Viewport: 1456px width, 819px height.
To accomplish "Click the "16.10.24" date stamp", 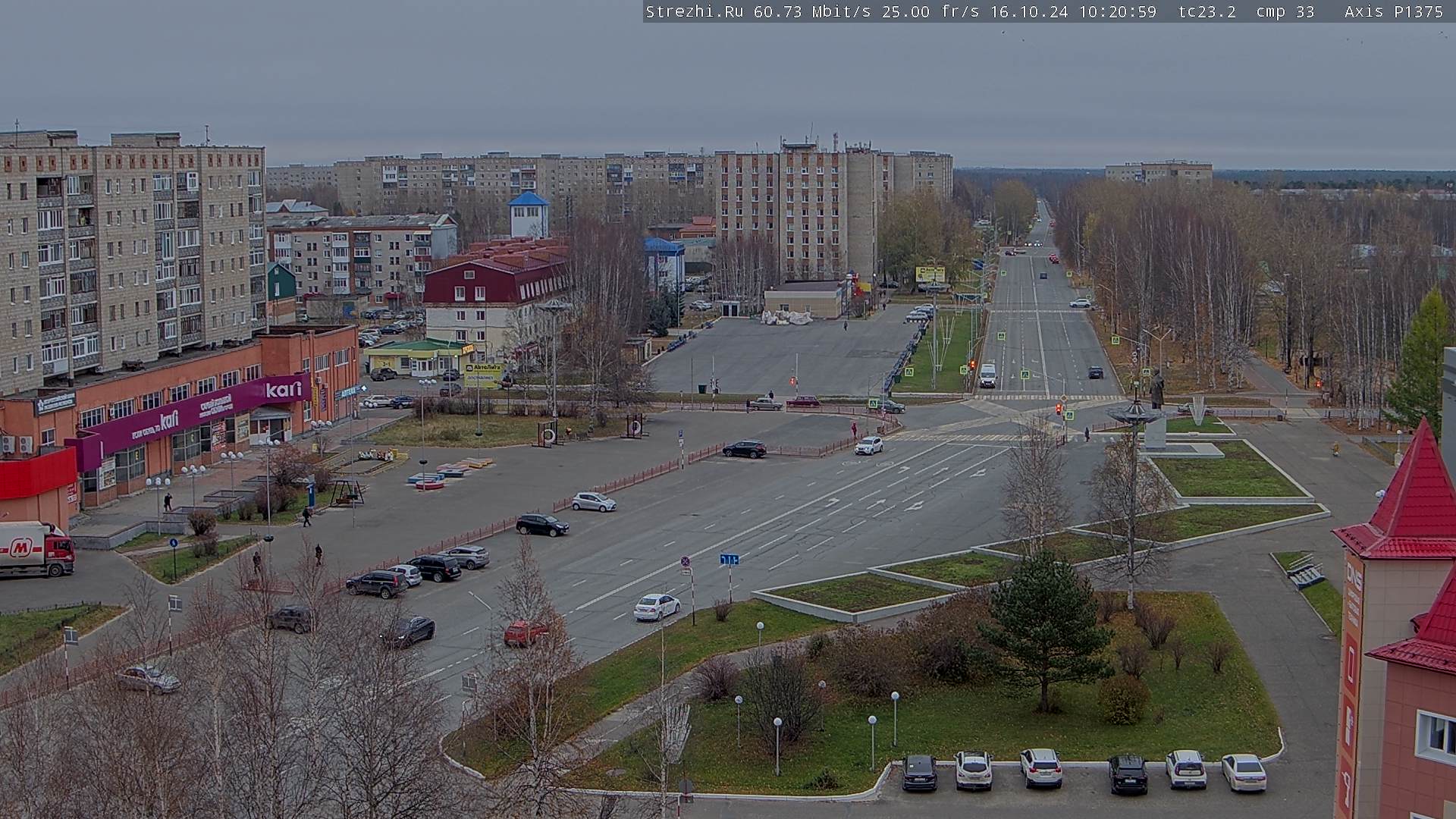I will pos(1030,11).
